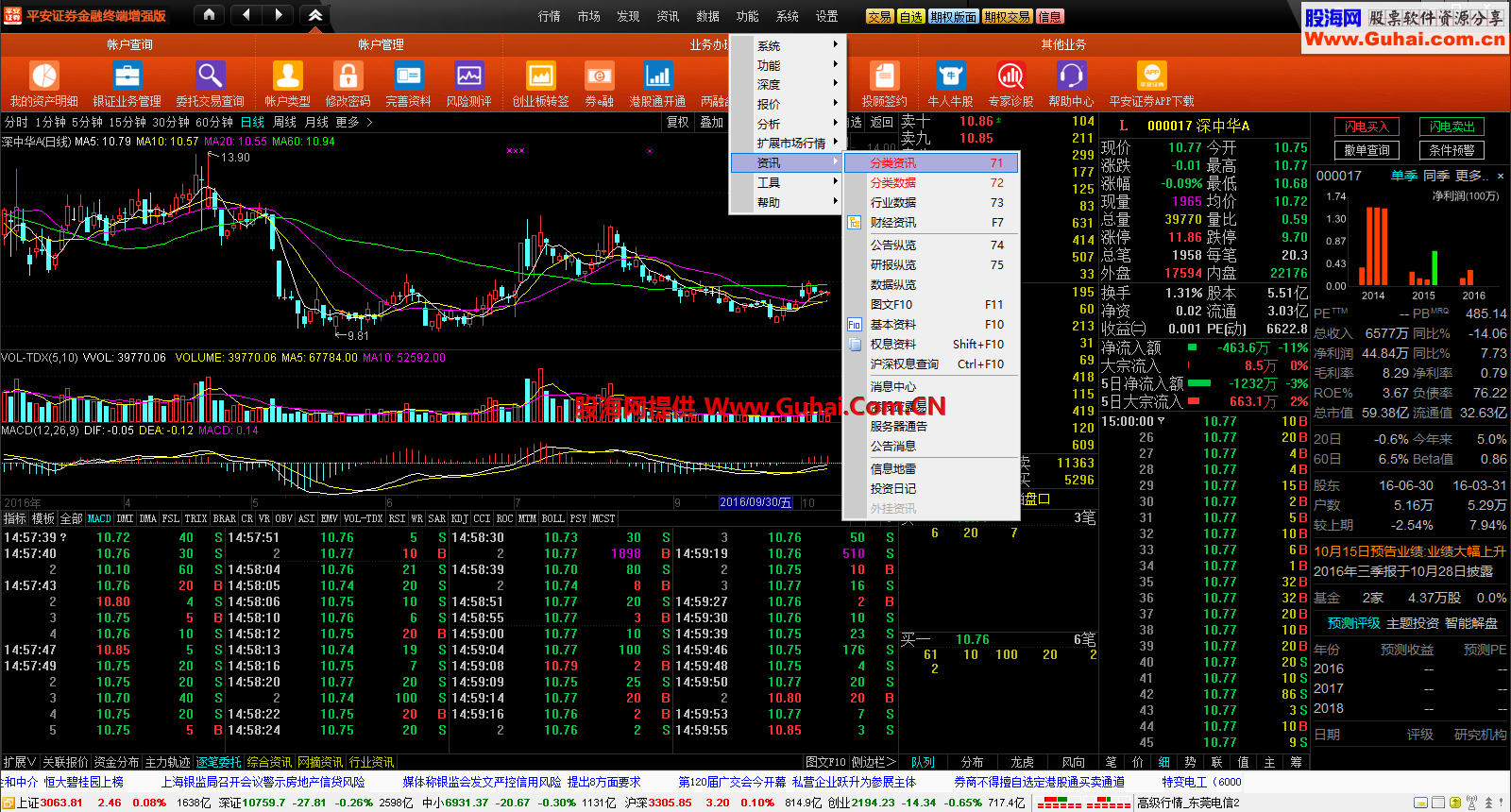The height and width of the screenshot is (812, 1511).
Task: Expand 系统 submenu in dropdown
Action: [788, 46]
